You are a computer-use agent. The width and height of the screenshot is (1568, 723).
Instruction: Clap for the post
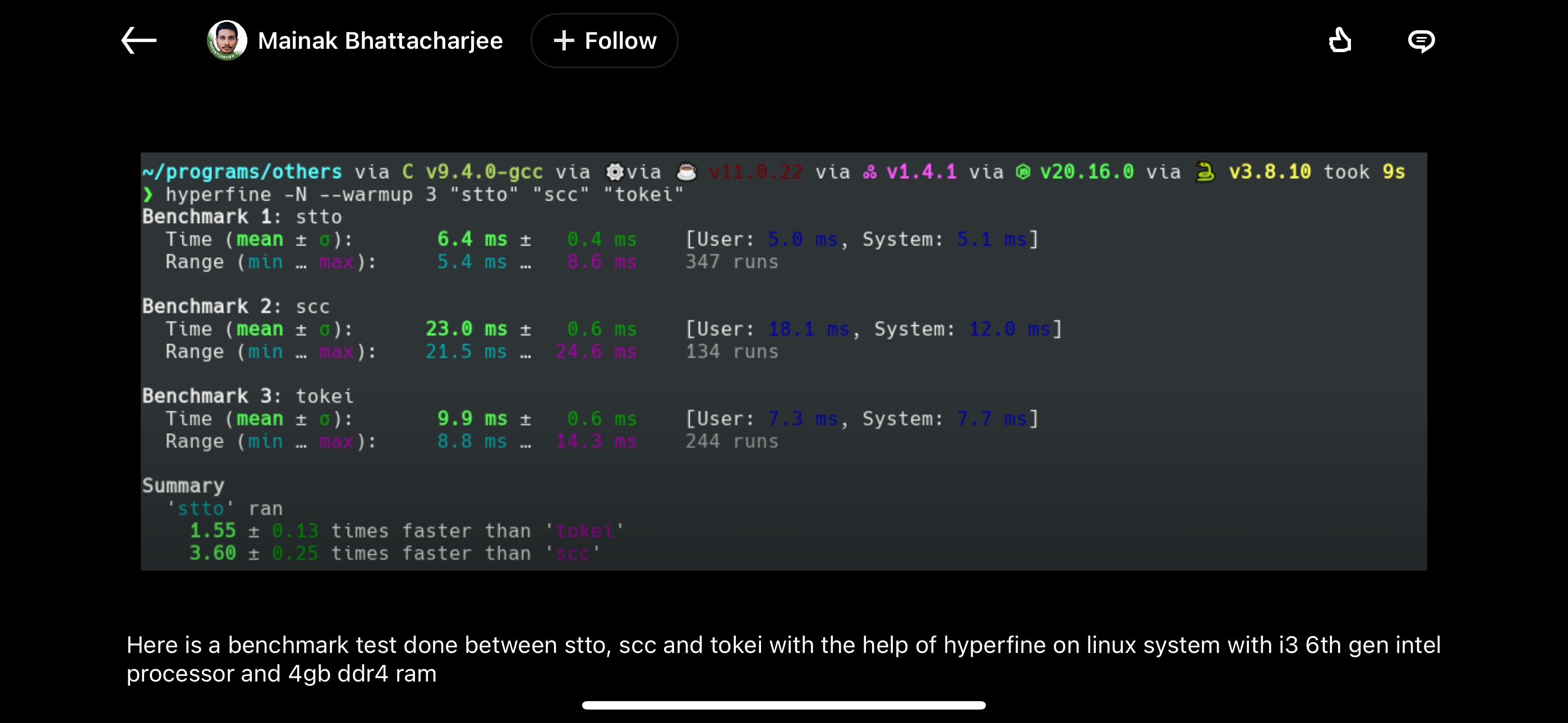[1340, 41]
